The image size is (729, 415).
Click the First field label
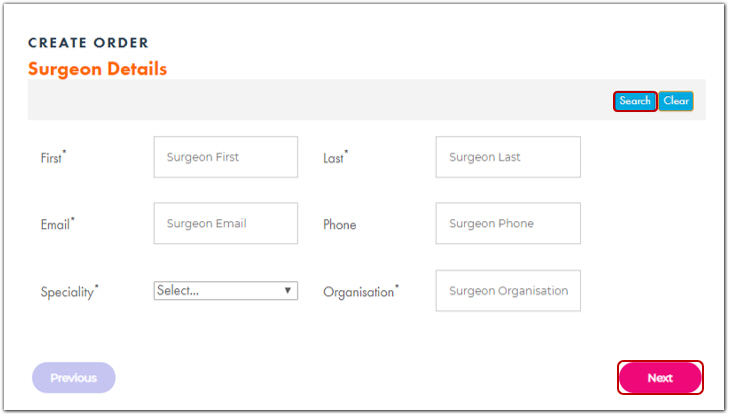coord(52,158)
